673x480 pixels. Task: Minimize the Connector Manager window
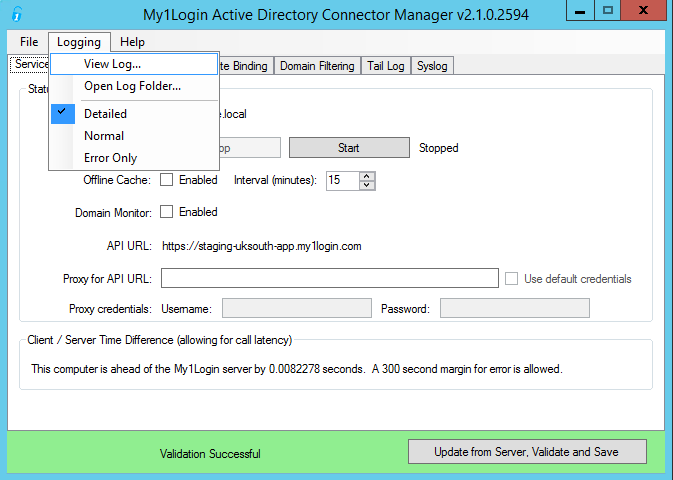coord(580,10)
